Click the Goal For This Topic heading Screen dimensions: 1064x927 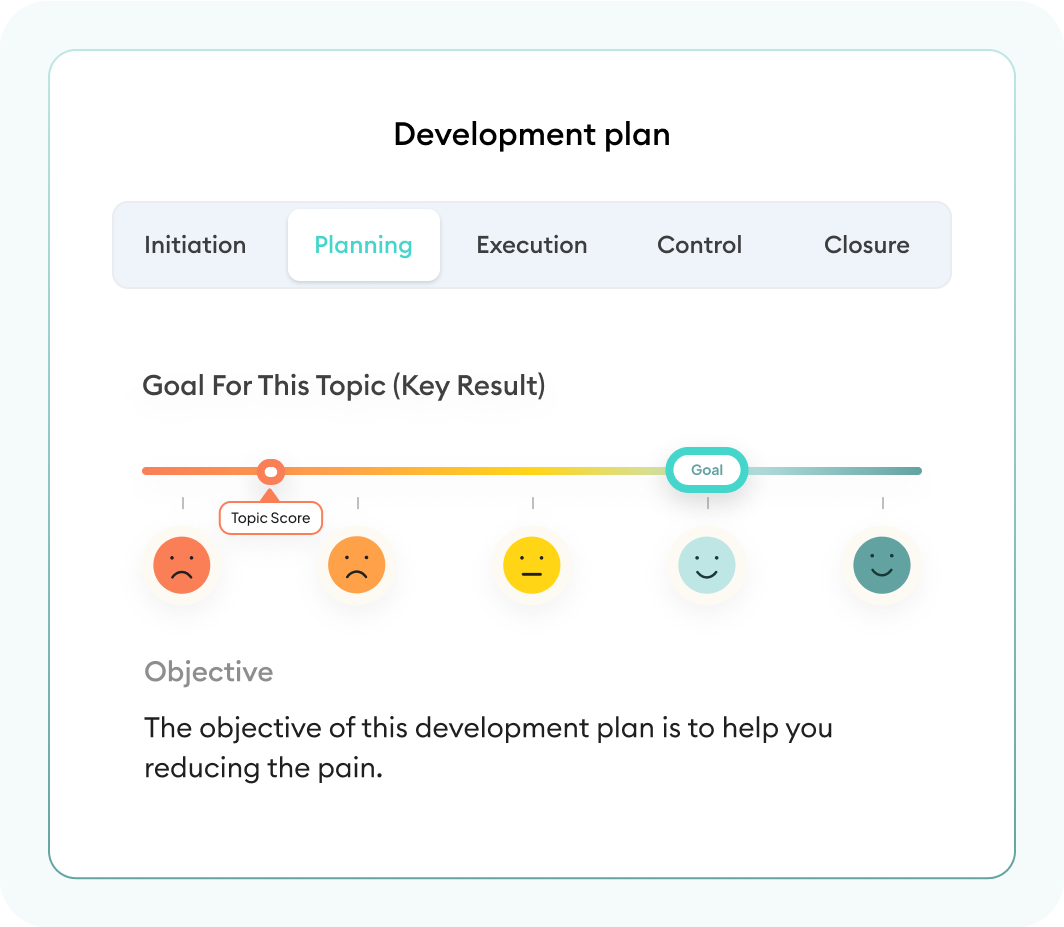click(344, 386)
